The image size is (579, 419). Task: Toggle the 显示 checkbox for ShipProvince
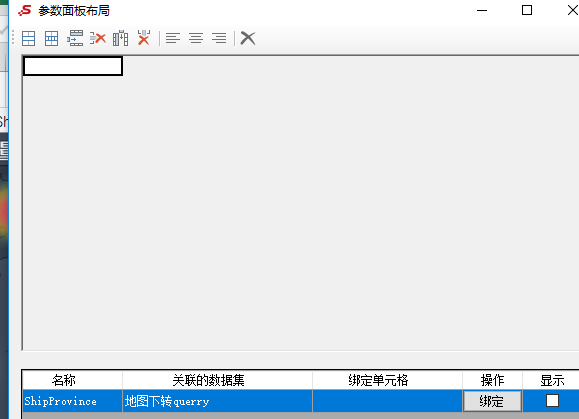(552, 401)
